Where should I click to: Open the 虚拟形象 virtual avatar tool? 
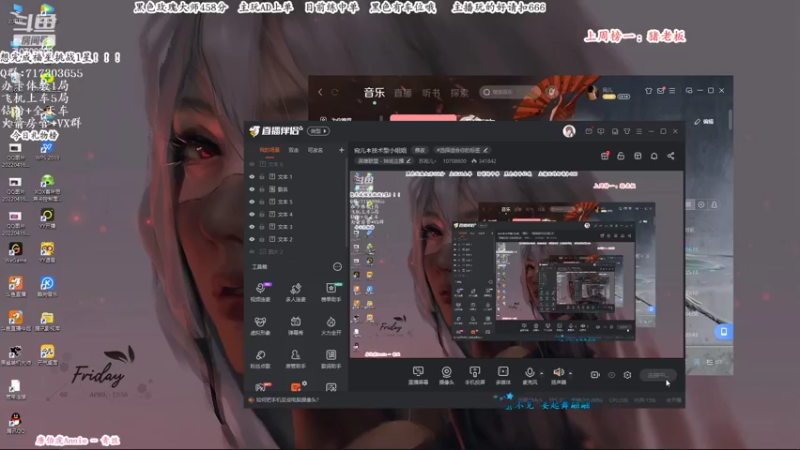coord(260,326)
